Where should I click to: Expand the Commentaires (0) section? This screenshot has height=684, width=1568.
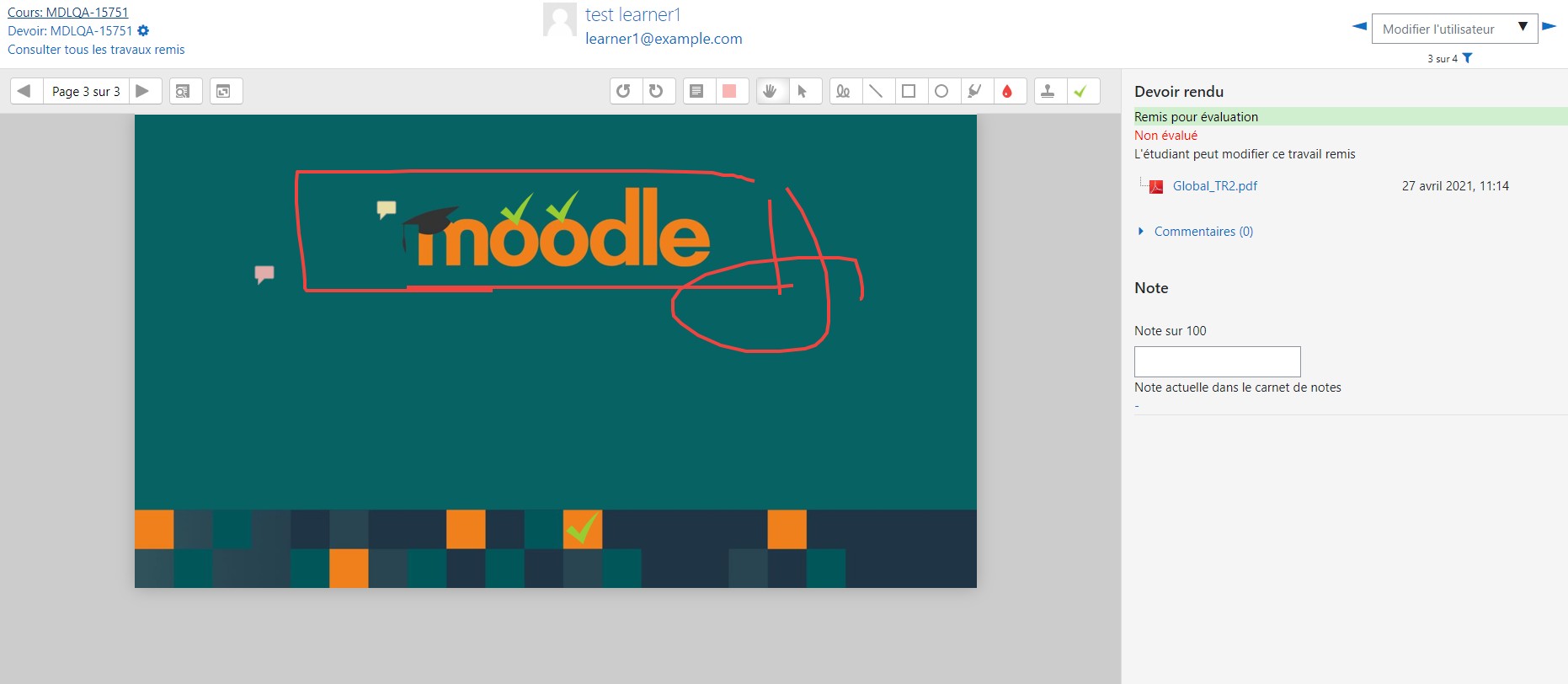coord(1203,232)
